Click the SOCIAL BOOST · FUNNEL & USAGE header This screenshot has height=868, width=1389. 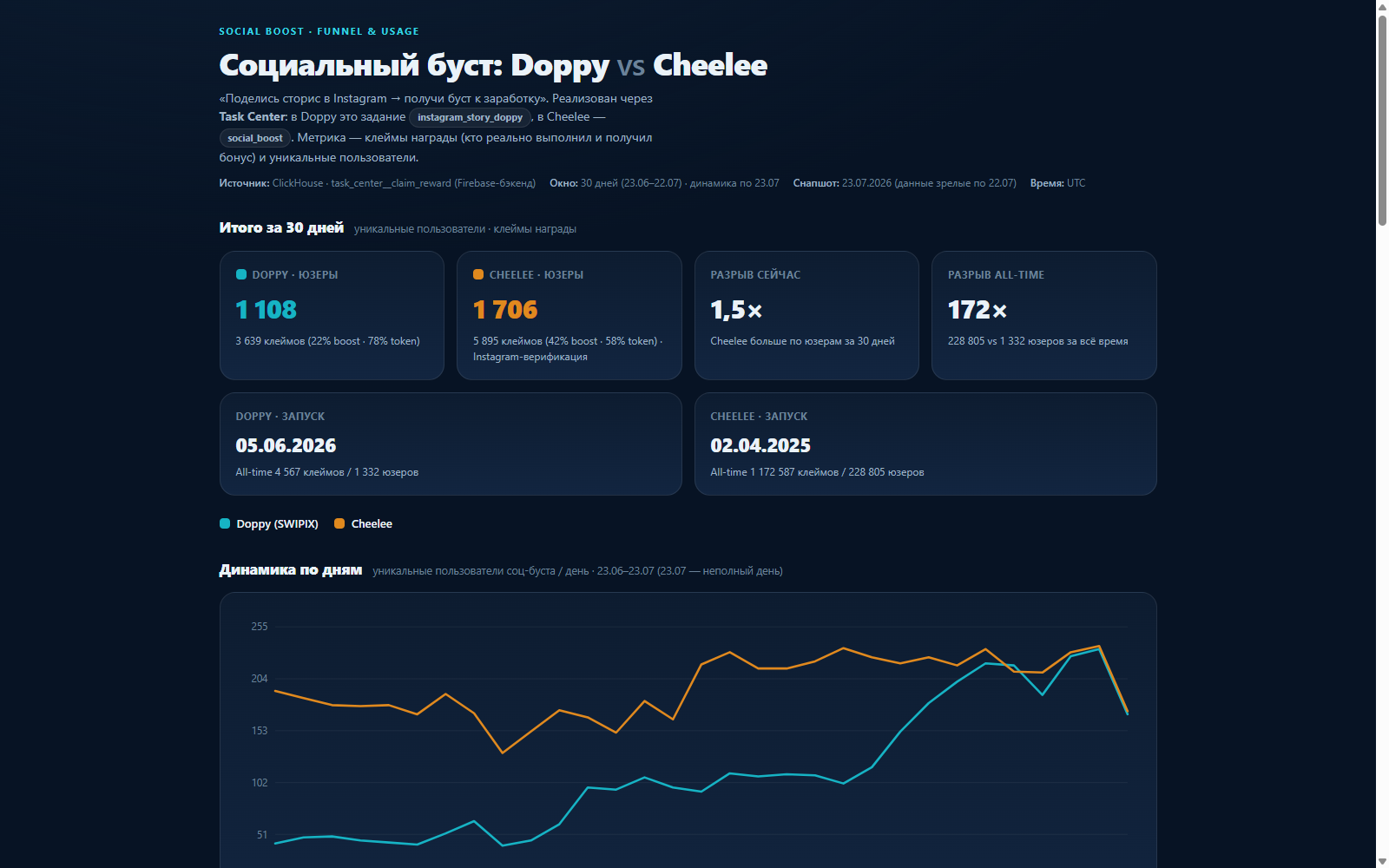point(319,31)
